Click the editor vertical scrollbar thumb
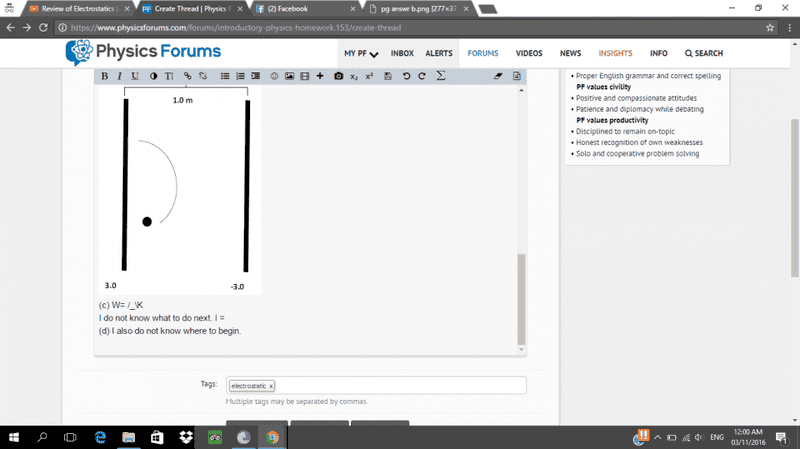Viewport: 800px width, 449px height. pos(521,299)
